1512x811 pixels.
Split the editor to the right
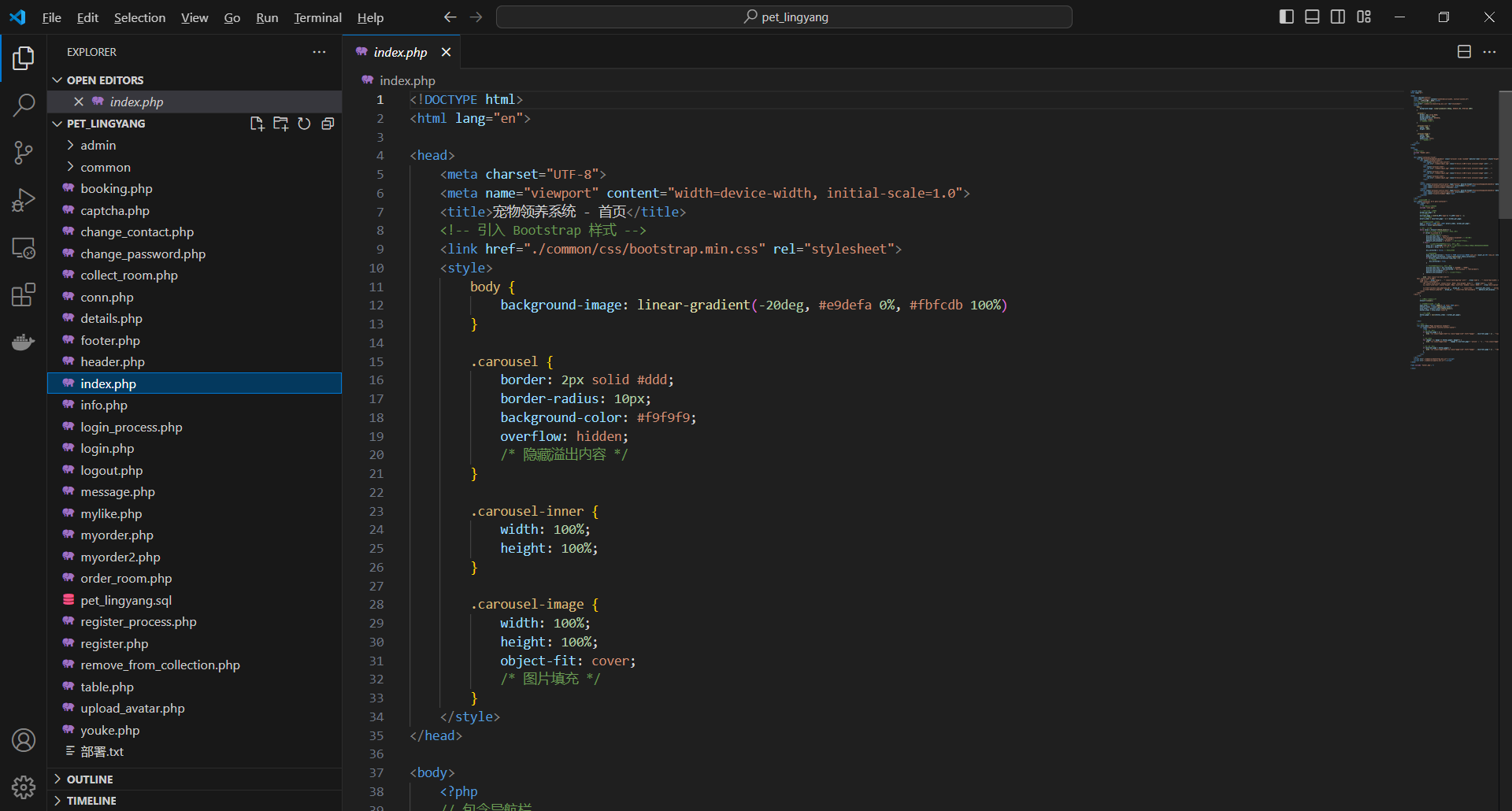(1464, 52)
